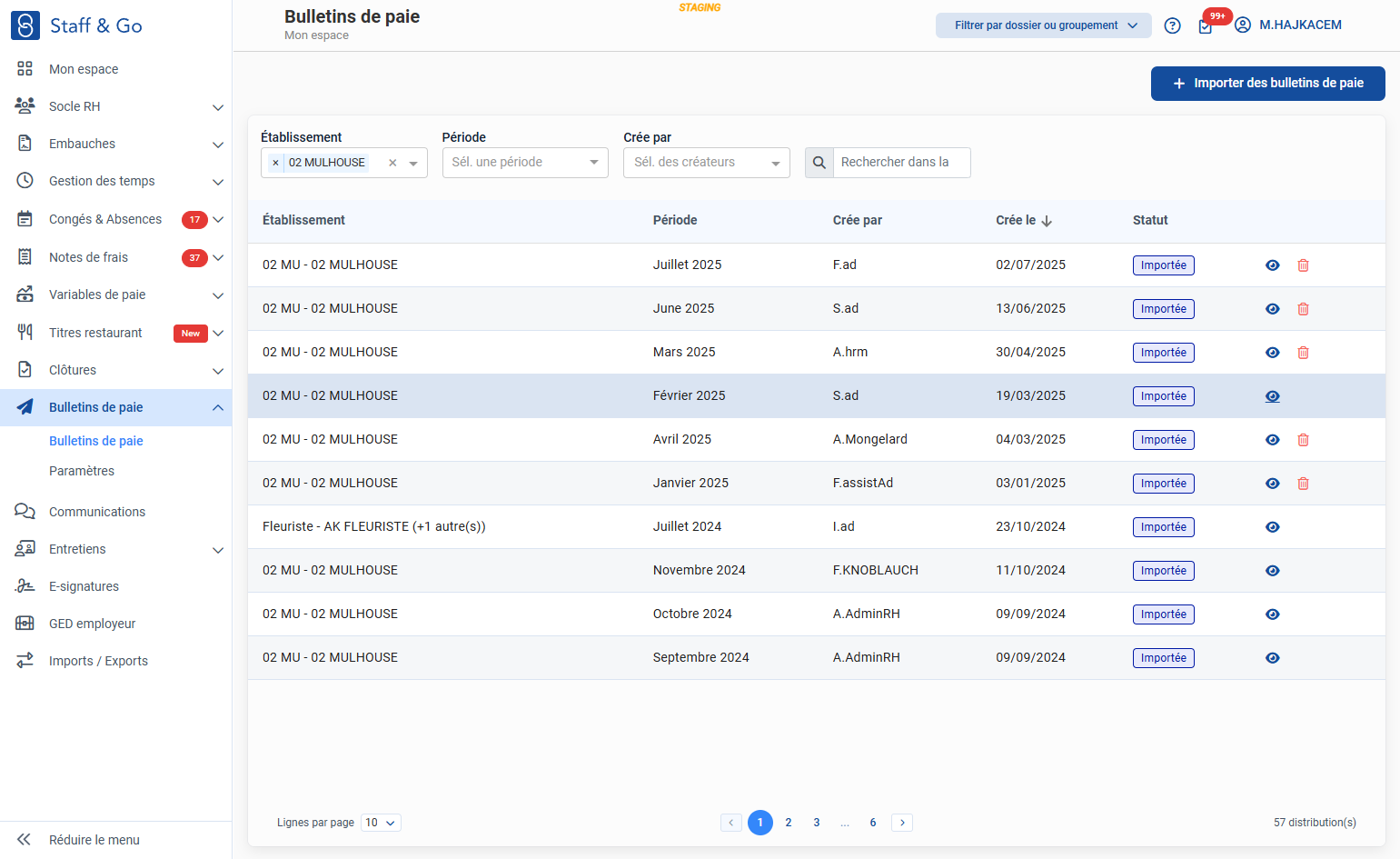The image size is (1400, 859).
Task: View the Septembre 2024 distribution eye icon
Action: pos(1273,658)
